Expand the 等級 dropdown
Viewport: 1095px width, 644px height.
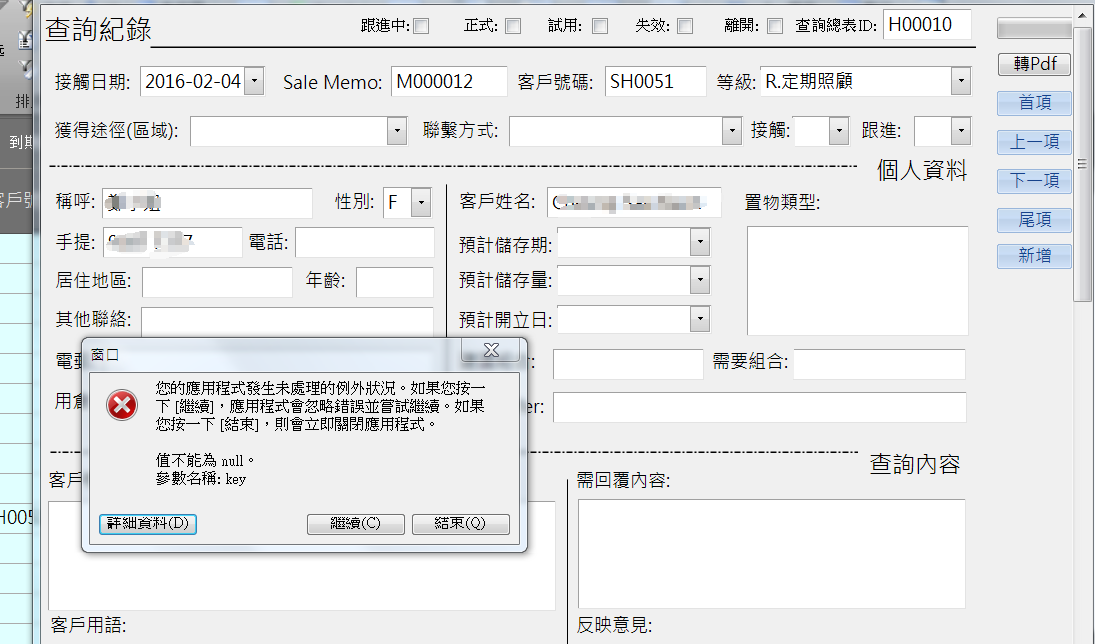pos(961,81)
